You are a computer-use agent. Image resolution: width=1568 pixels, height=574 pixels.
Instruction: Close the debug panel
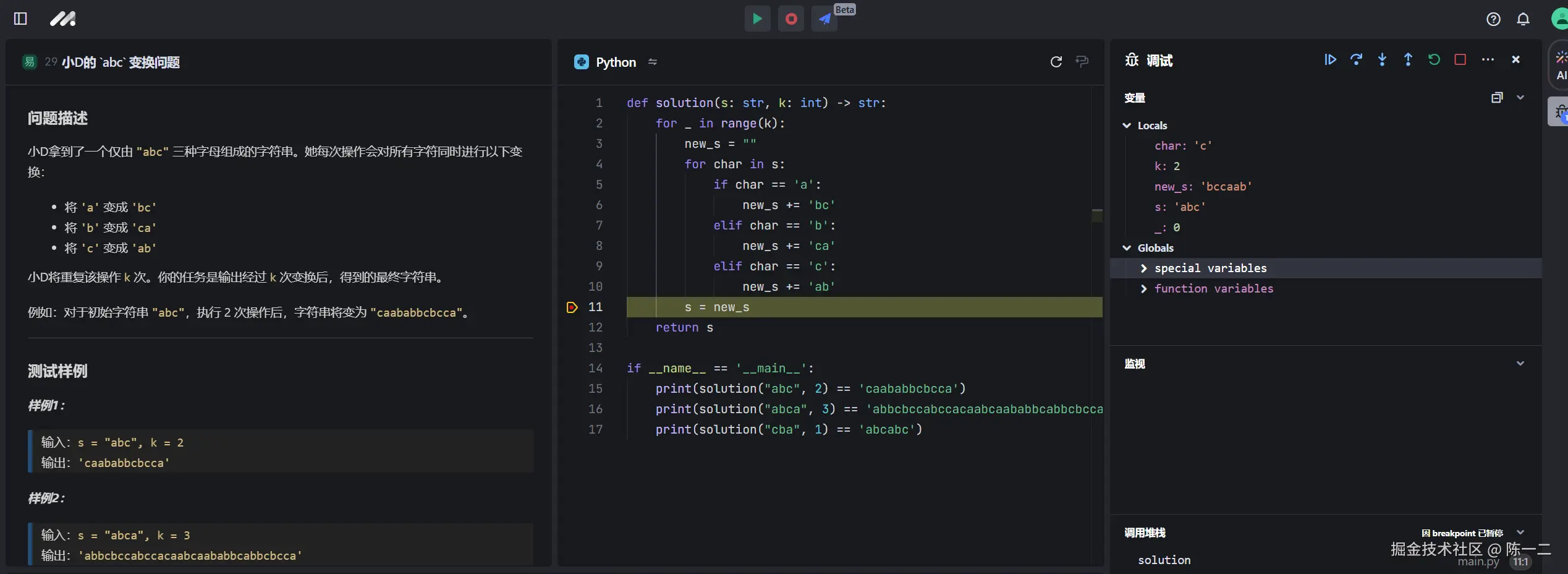click(x=1515, y=59)
